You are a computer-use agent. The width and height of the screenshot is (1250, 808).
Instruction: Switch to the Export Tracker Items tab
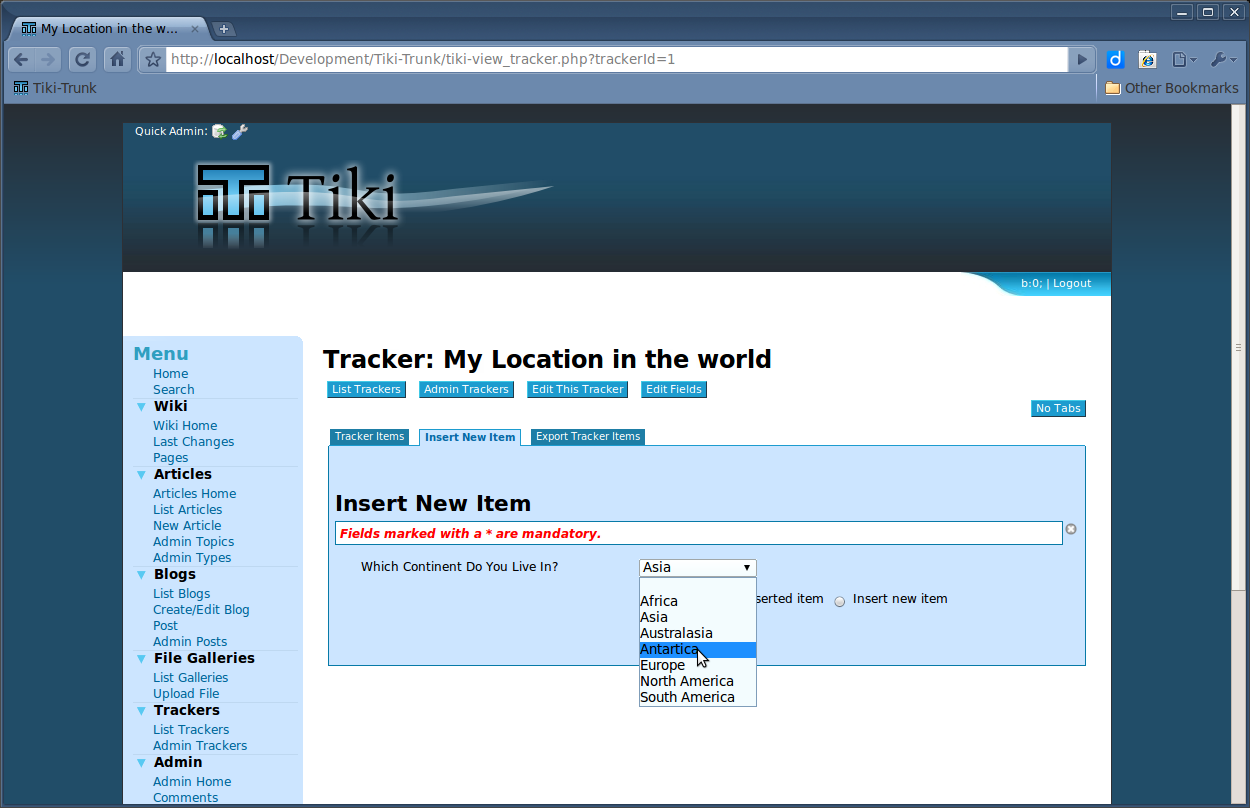[588, 437]
